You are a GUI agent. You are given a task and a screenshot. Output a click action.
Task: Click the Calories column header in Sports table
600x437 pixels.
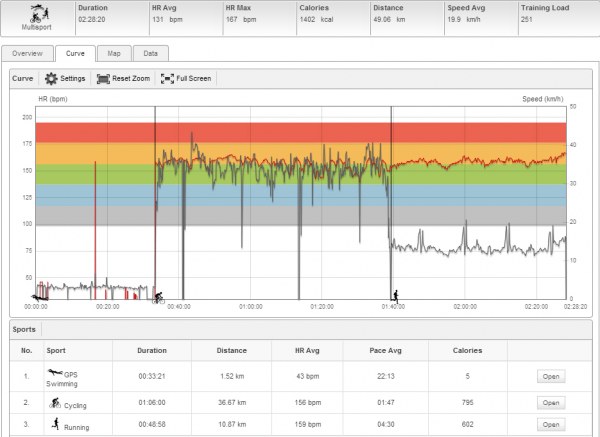pyautogui.click(x=467, y=351)
